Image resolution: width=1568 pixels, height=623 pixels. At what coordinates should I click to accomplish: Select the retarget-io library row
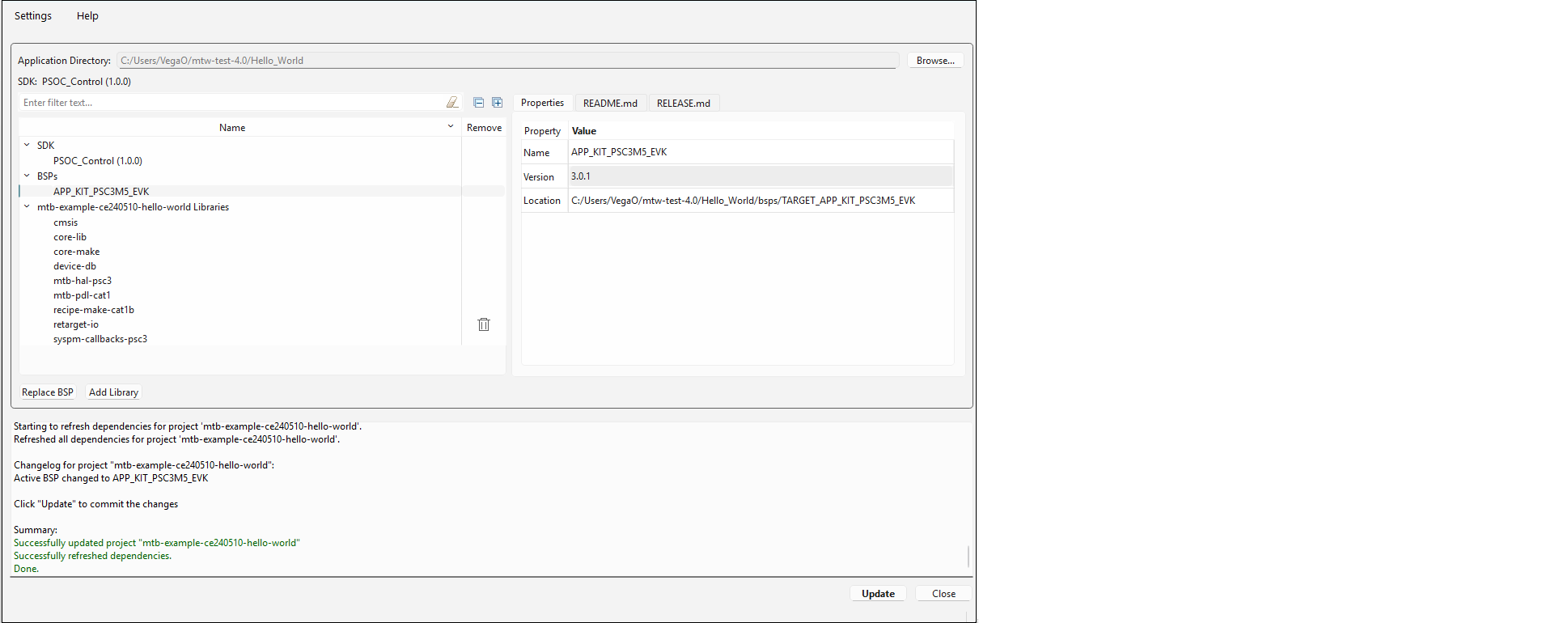(76, 324)
